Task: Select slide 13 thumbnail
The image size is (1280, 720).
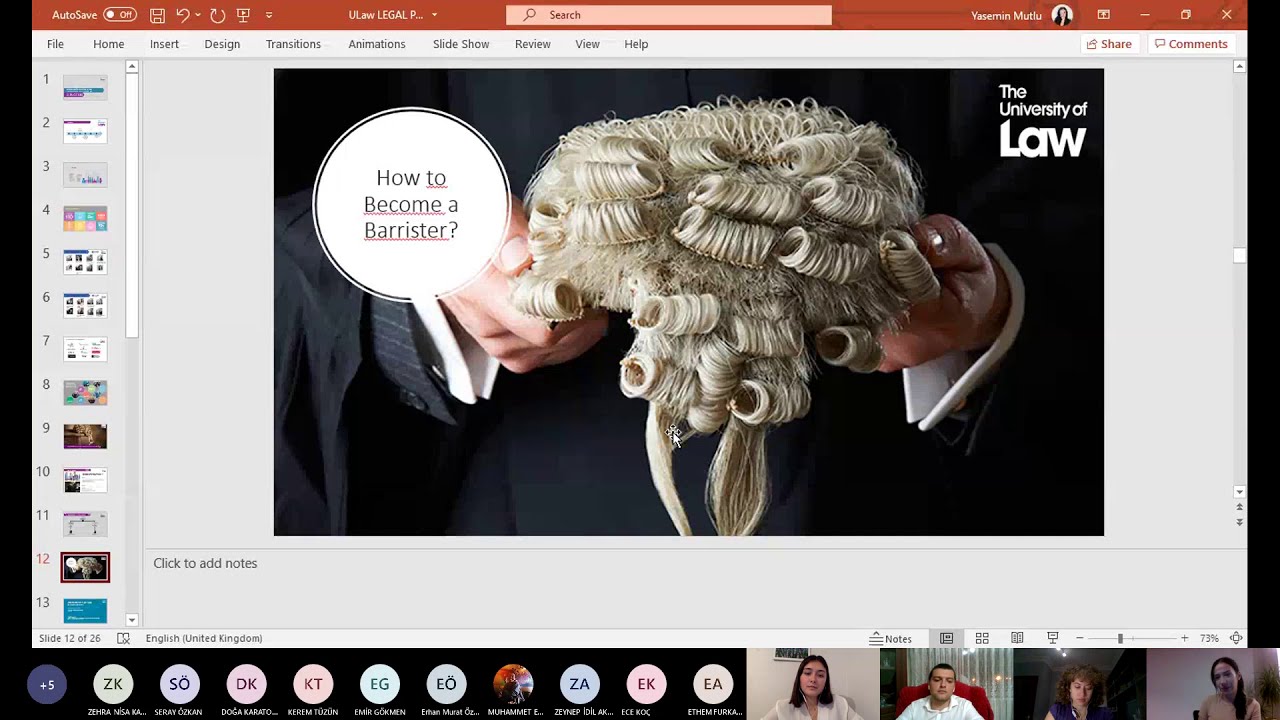Action: click(85, 610)
